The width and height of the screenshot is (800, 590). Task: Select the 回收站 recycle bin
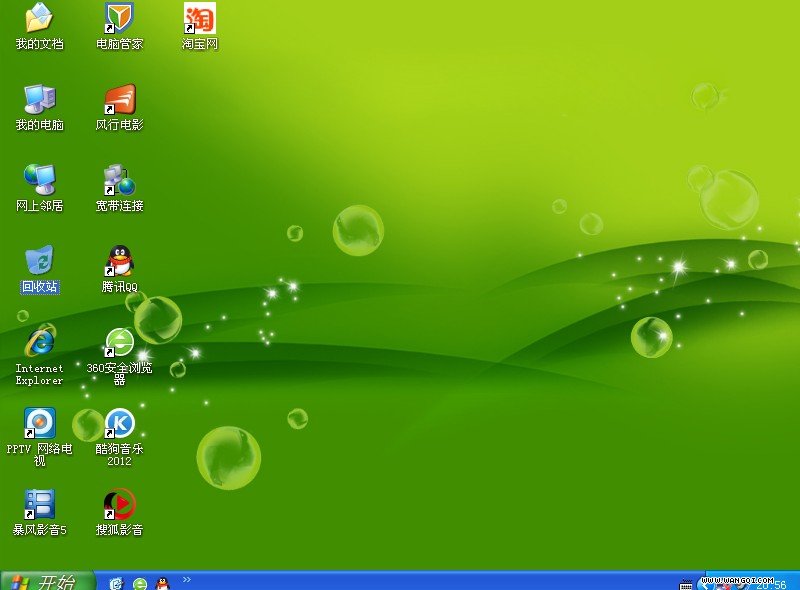point(39,261)
